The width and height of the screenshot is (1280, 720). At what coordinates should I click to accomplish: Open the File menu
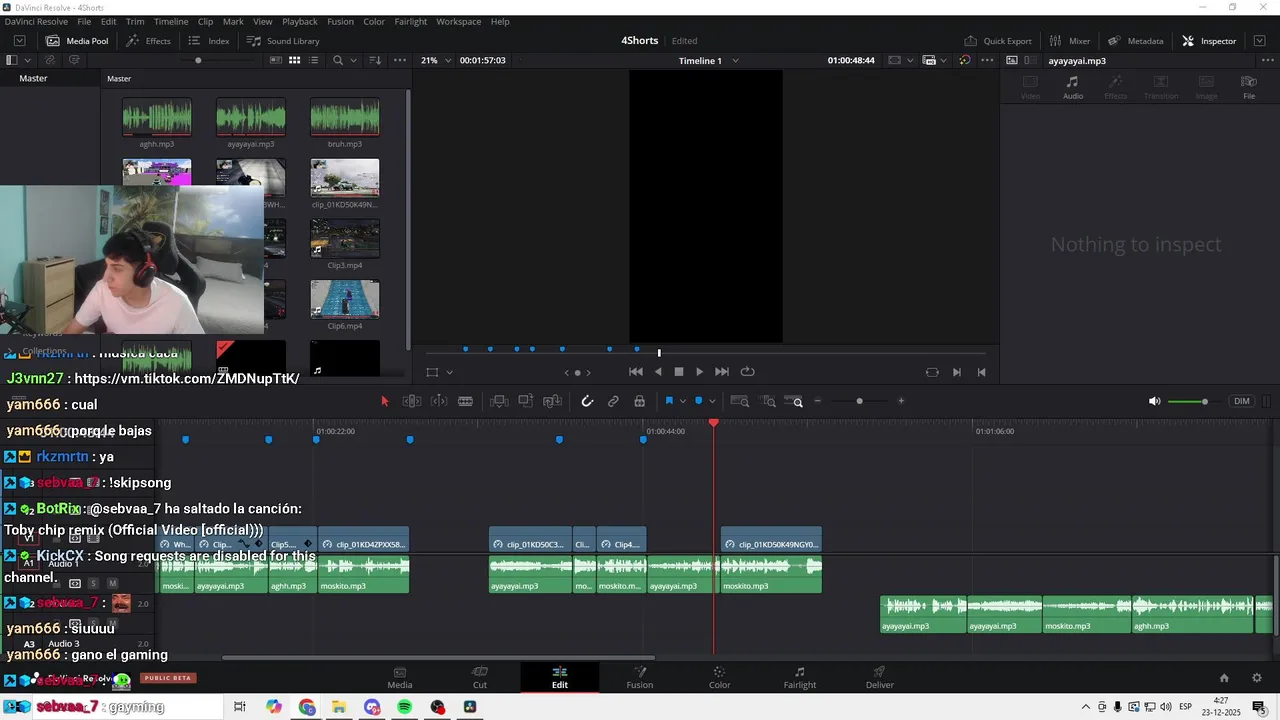pos(84,21)
